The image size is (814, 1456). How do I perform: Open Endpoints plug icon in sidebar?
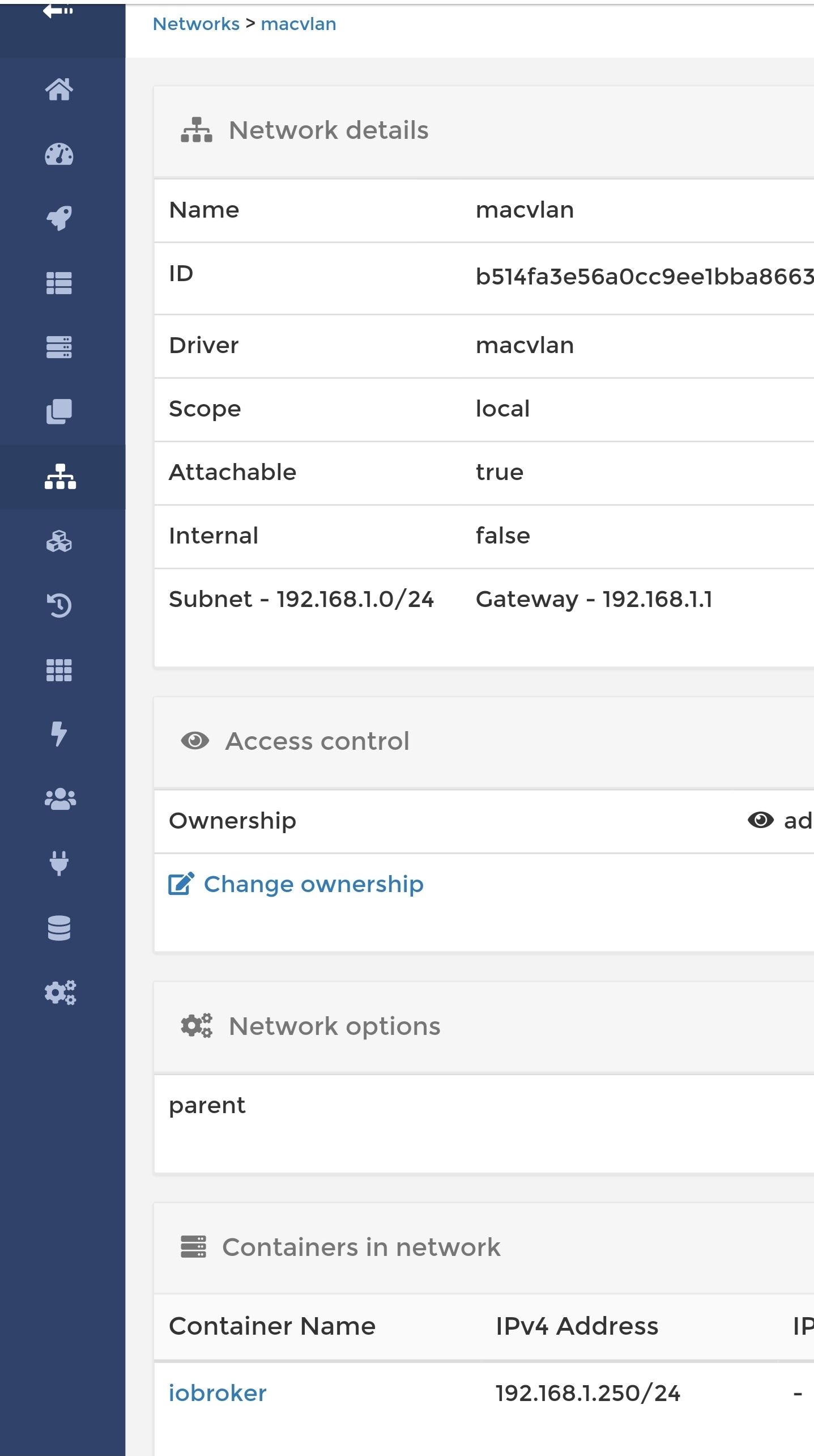[x=59, y=863]
